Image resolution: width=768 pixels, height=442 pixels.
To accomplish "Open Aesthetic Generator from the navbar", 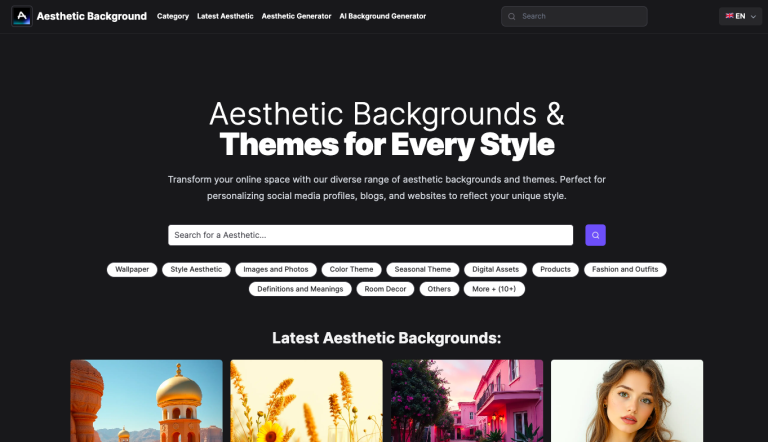I will point(296,16).
